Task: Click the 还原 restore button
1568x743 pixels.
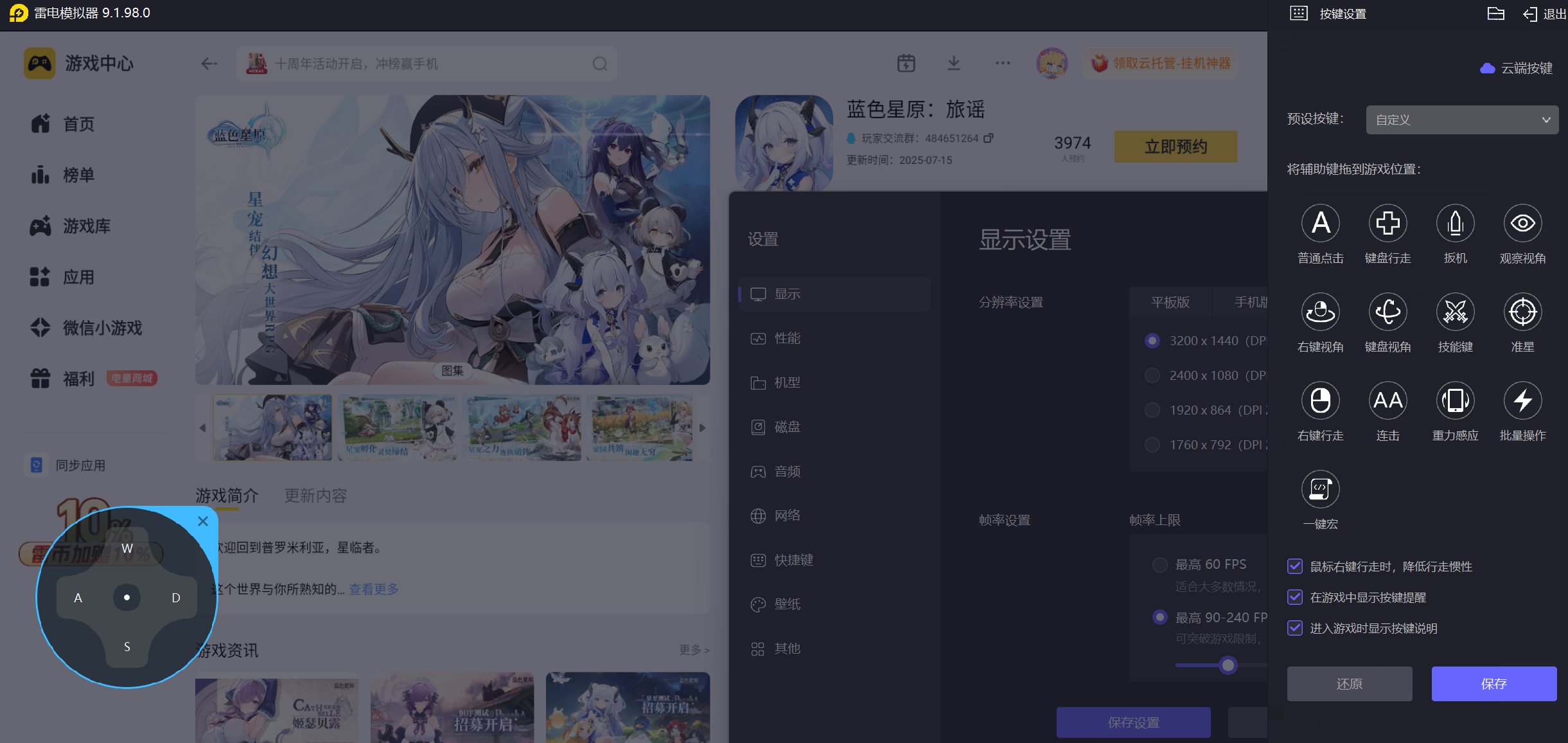Action: pyautogui.click(x=1349, y=684)
